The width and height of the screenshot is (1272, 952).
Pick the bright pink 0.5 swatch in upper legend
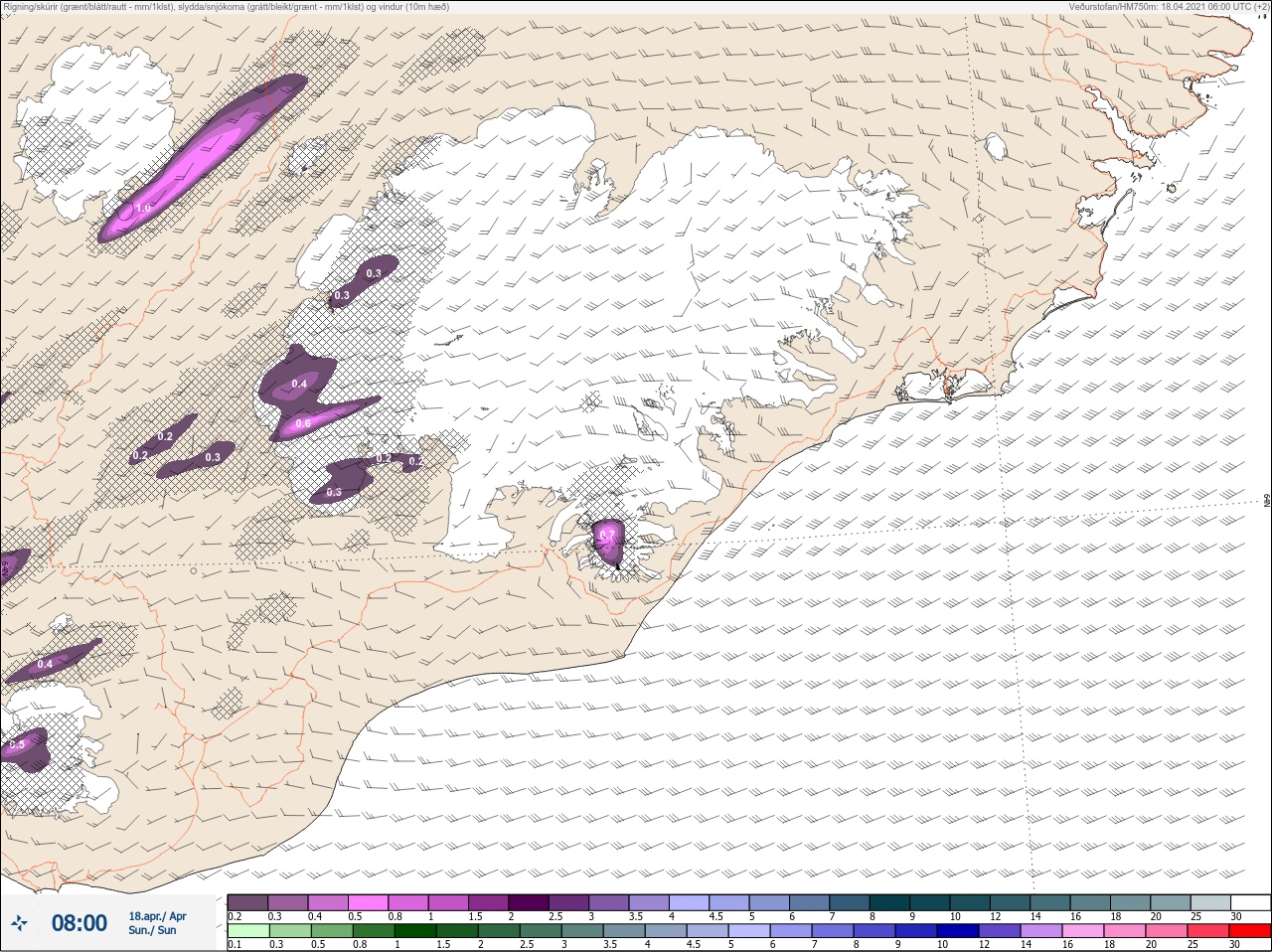point(369,902)
